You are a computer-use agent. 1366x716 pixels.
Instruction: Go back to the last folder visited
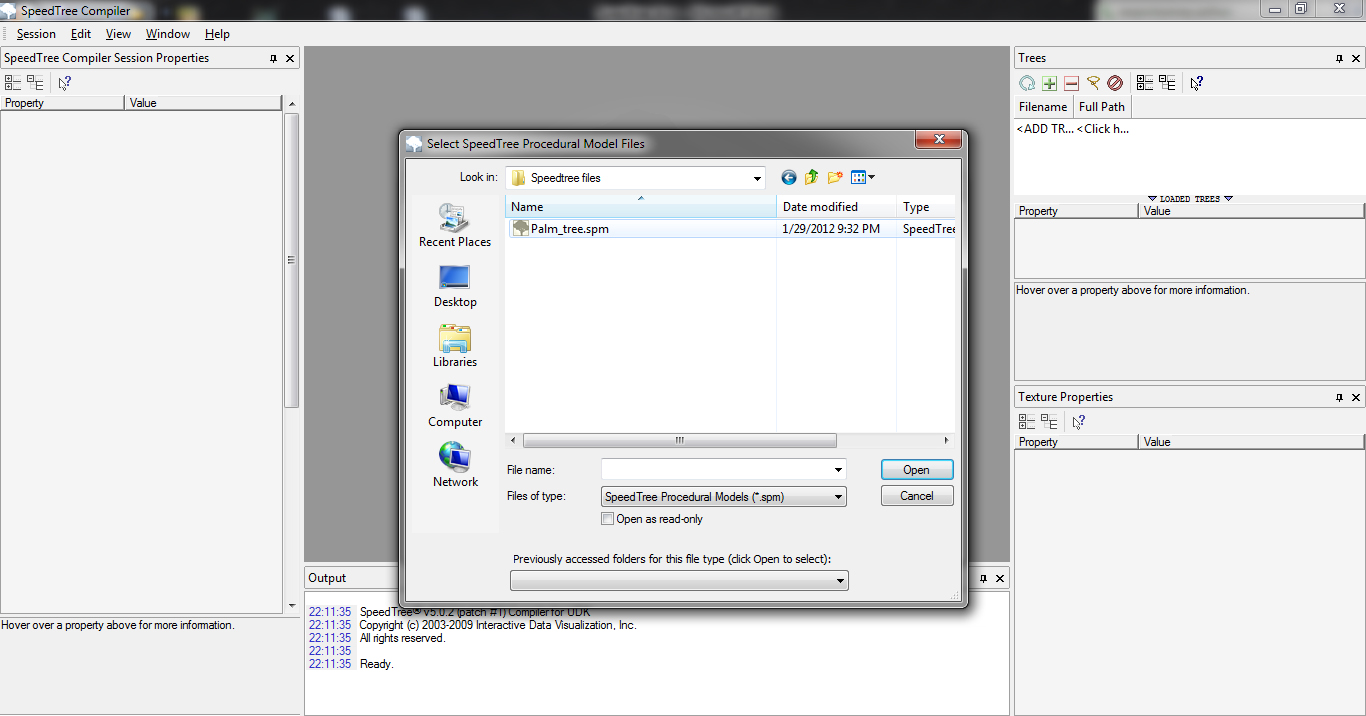[789, 177]
